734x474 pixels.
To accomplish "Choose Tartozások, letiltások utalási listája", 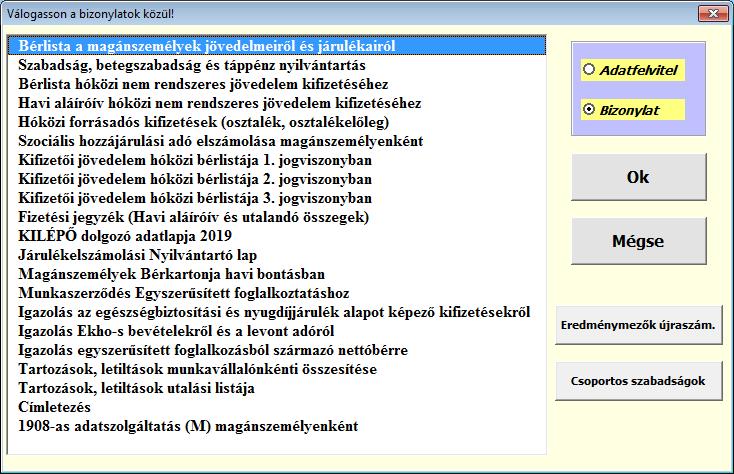I will click(277, 388).
